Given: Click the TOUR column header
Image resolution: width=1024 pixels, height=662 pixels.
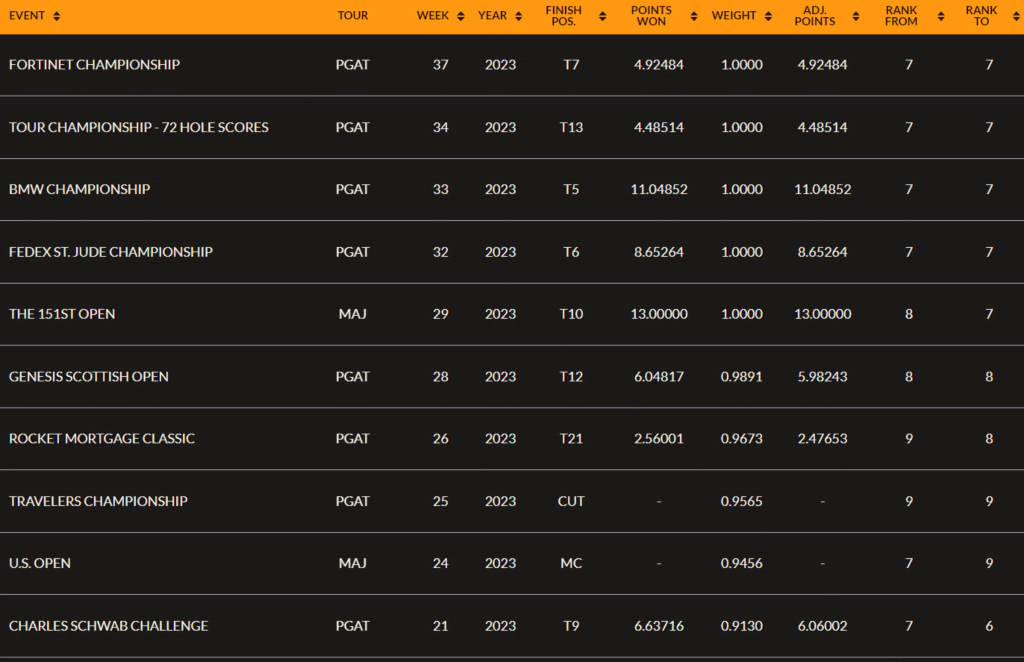Looking at the screenshot, I should 353,16.
